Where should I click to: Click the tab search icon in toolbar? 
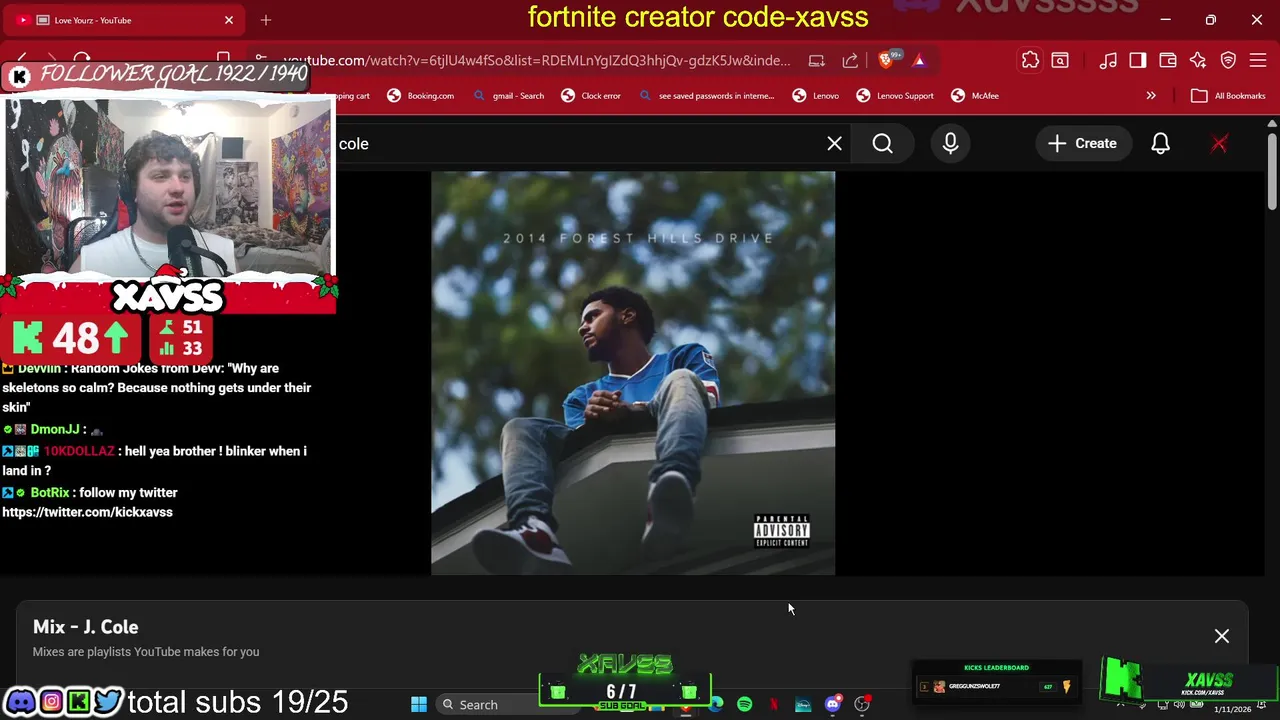click(x=1060, y=60)
